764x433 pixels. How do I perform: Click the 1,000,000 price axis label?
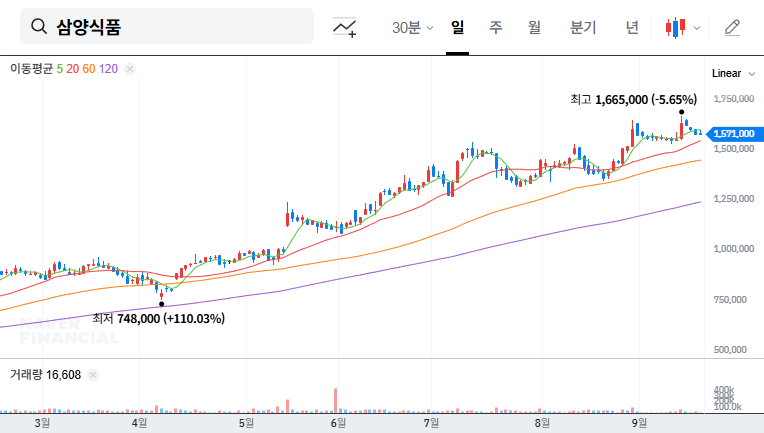click(x=734, y=249)
